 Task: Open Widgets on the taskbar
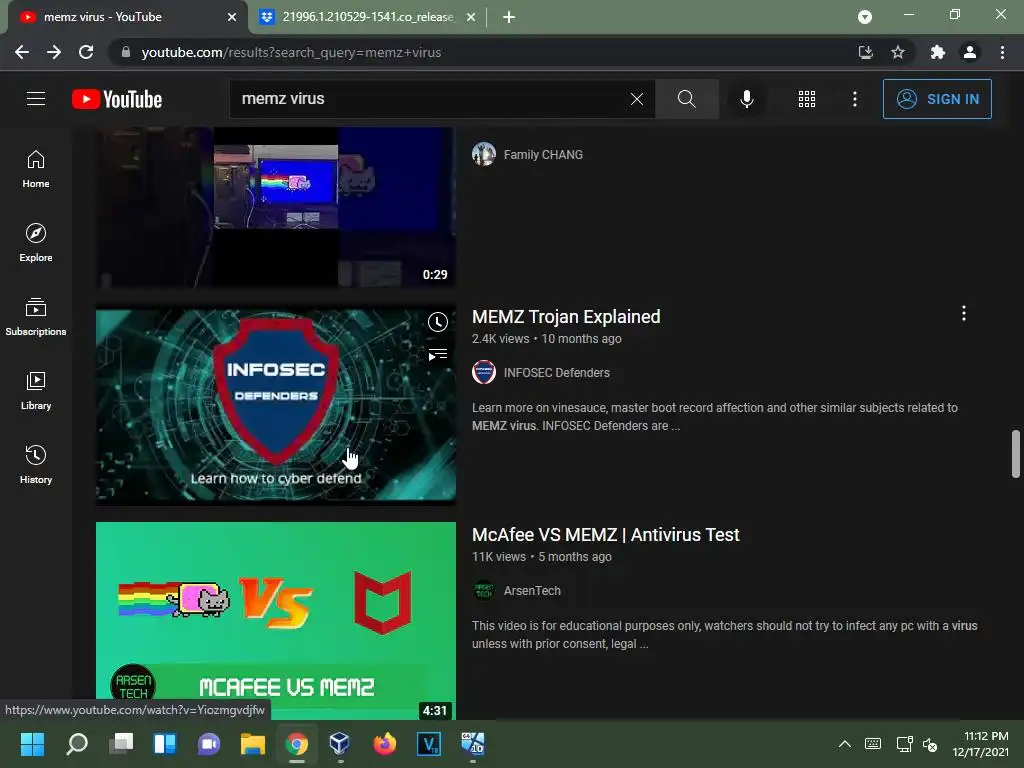[x=165, y=744]
